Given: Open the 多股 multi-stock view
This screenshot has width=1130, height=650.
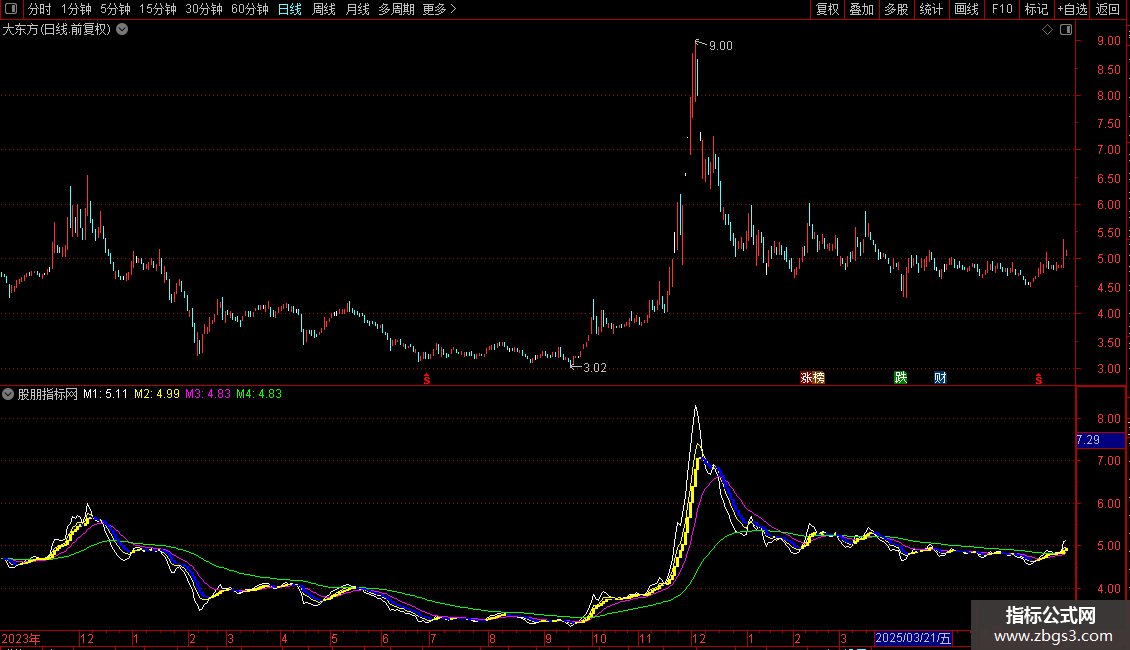Looking at the screenshot, I should click(897, 9).
